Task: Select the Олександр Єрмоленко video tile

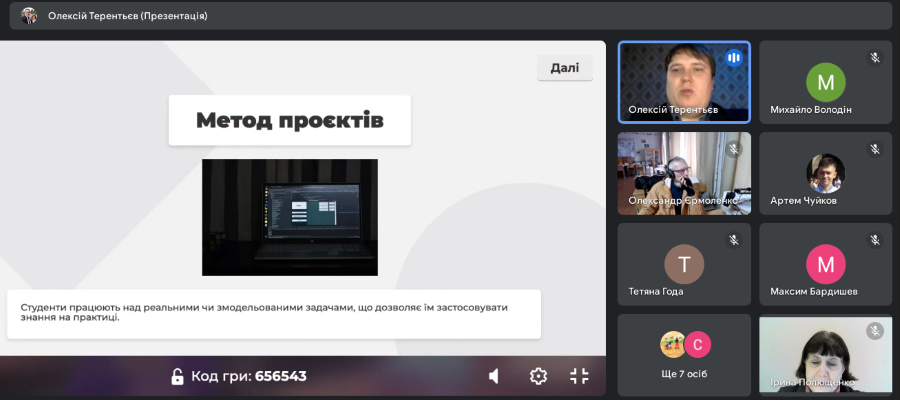Action: [x=684, y=173]
